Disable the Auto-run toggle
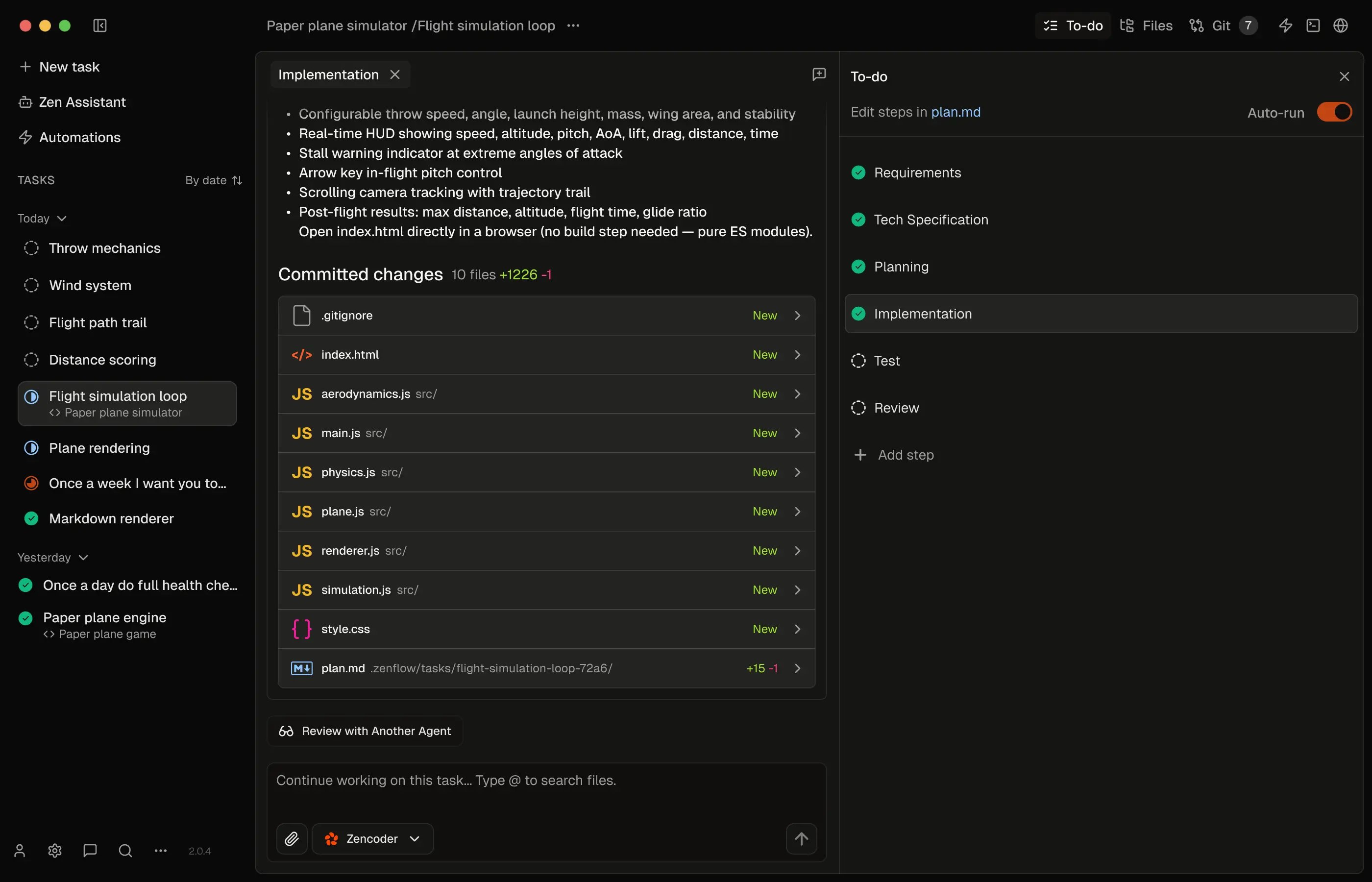Viewport: 1372px width, 882px height. point(1335,112)
